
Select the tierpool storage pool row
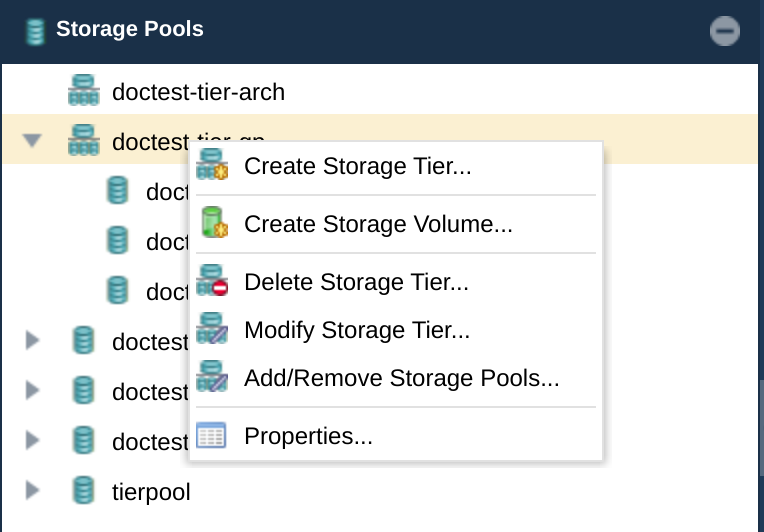[x=380, y=491]
